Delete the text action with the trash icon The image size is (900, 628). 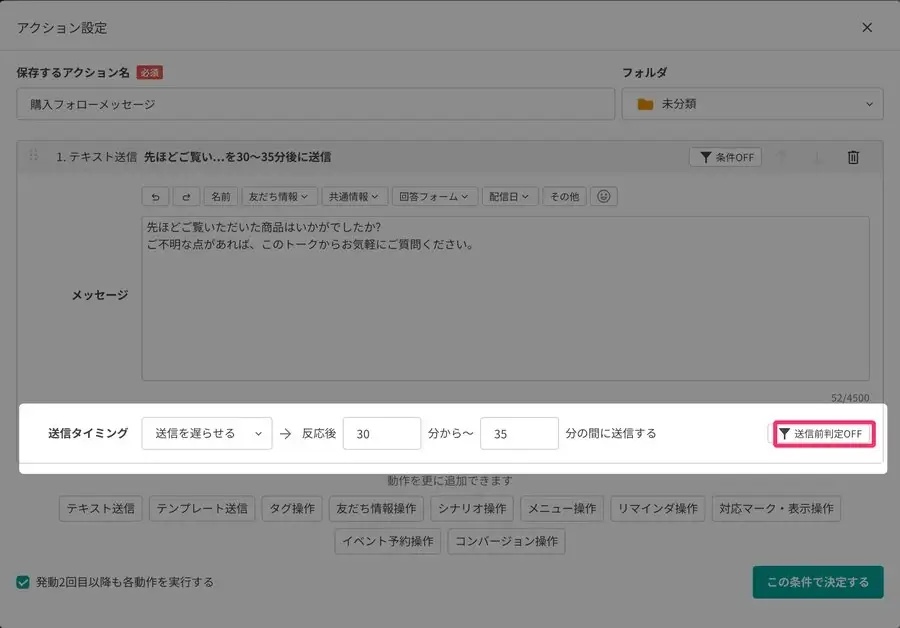(x=853, y=157)
